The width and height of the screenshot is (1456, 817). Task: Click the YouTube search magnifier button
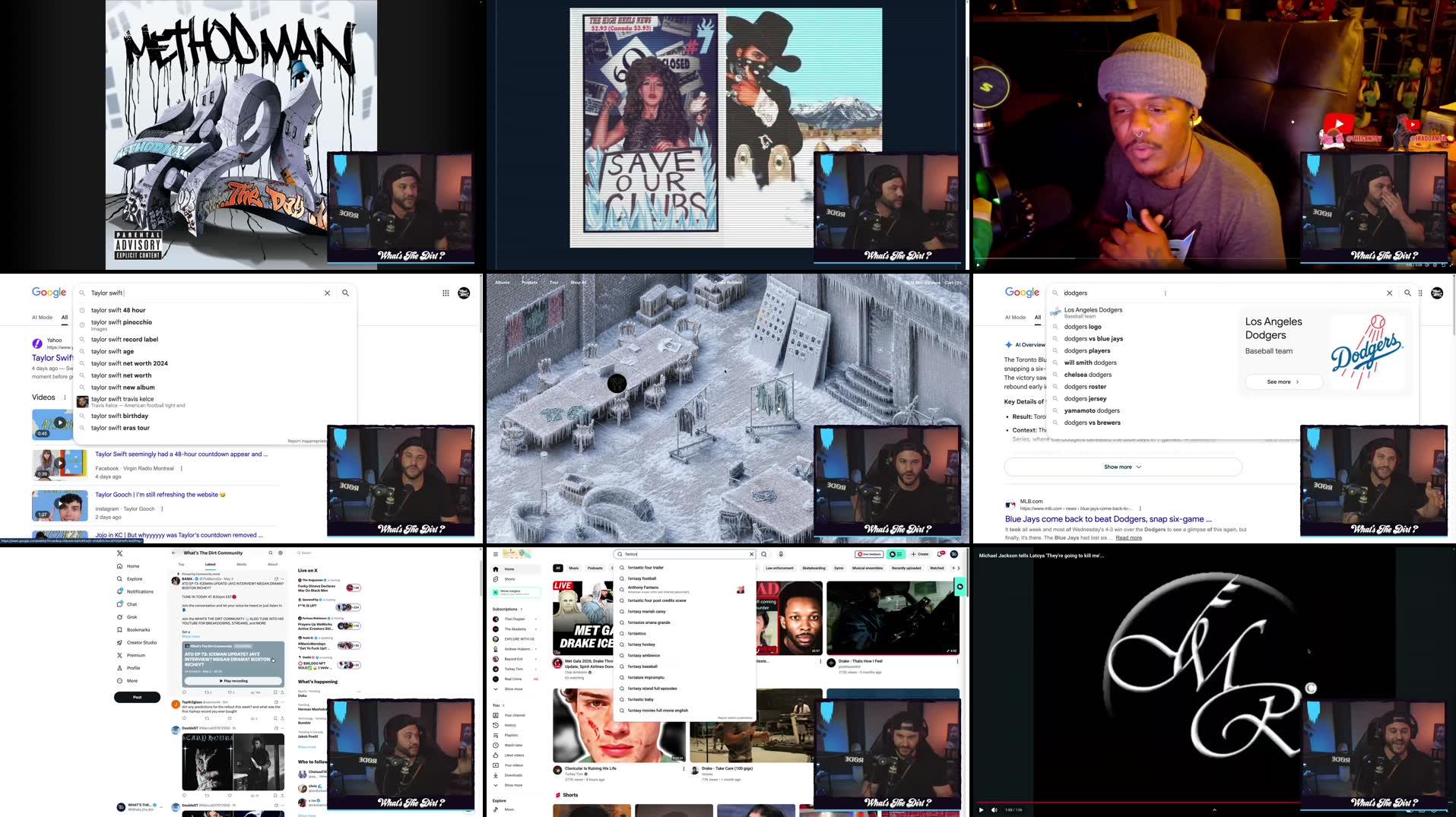pyautogui.click(x=764, y=554)
